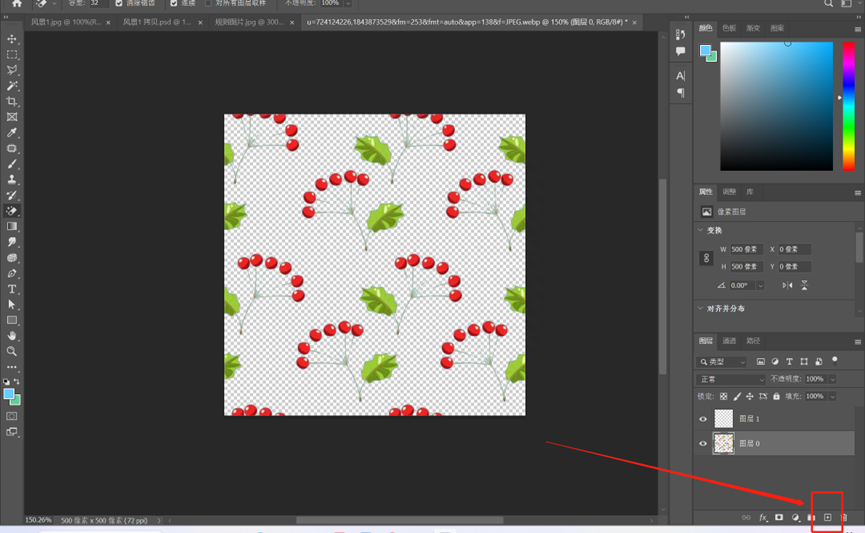Toggle the 消除锯齿 checkbox

tap(119, 3)
